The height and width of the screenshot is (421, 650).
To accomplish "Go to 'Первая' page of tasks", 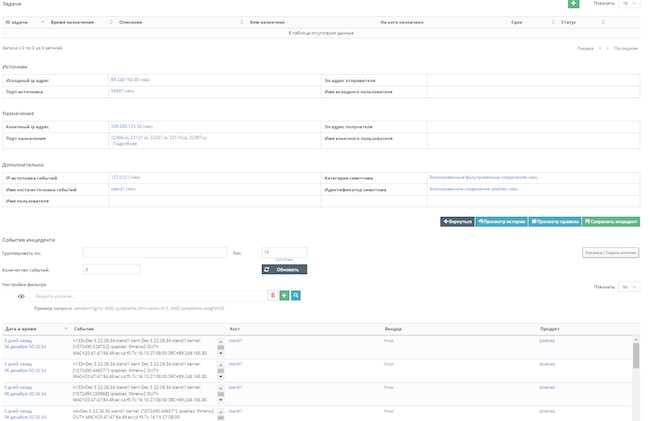I will (x=585, y=48).
